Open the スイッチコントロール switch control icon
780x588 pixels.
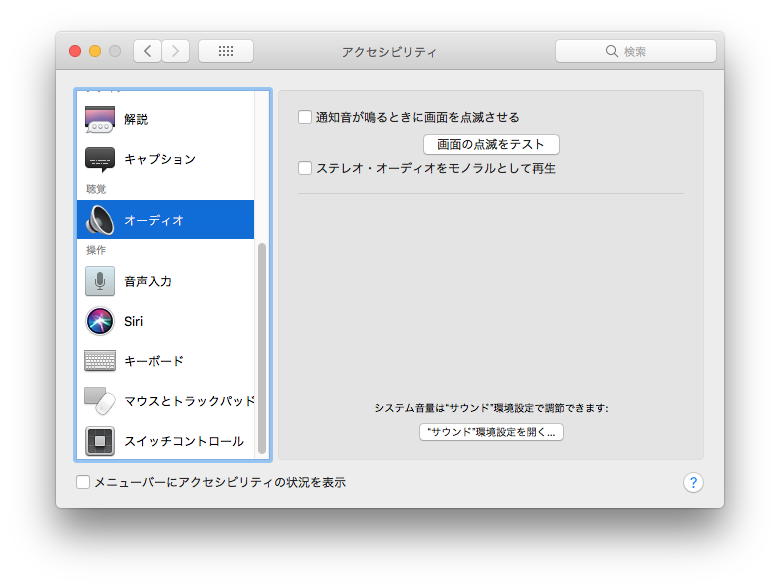pyautogui.click(x=99, y=441)
